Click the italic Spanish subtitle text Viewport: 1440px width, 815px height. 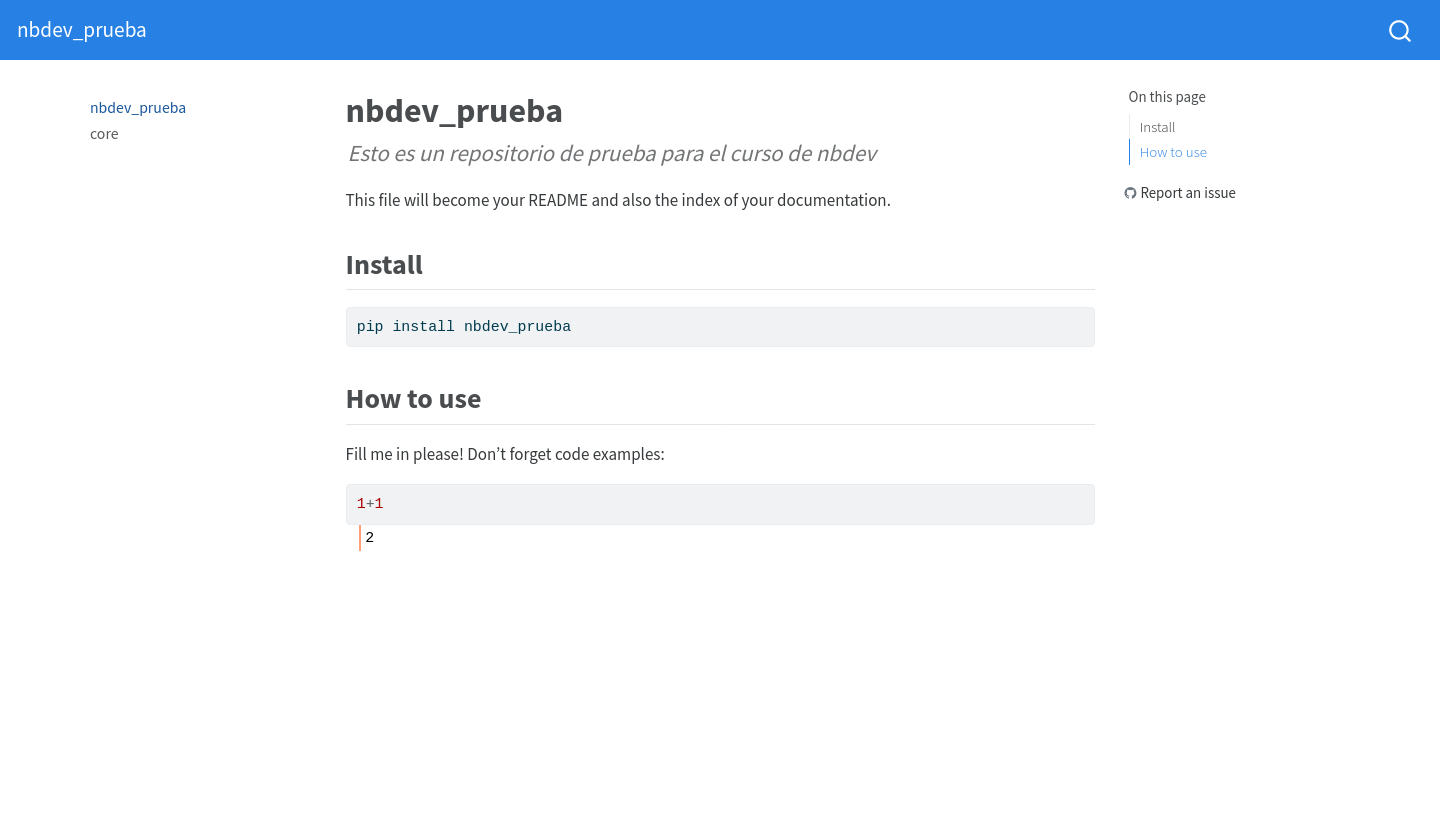[612, 154]
